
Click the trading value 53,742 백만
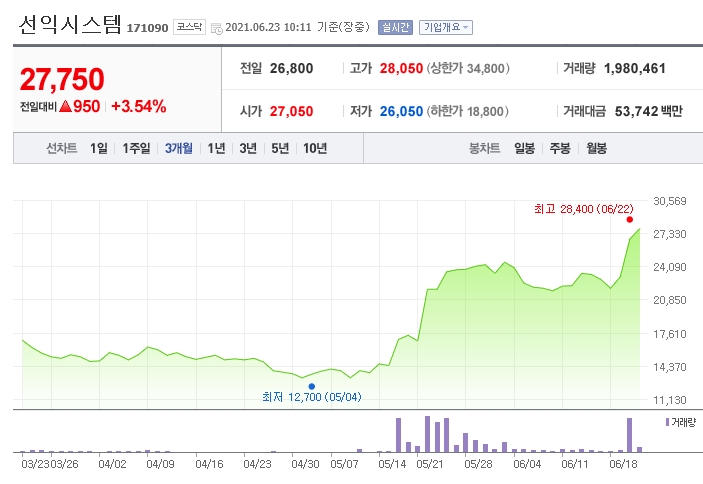coord(648,111)
